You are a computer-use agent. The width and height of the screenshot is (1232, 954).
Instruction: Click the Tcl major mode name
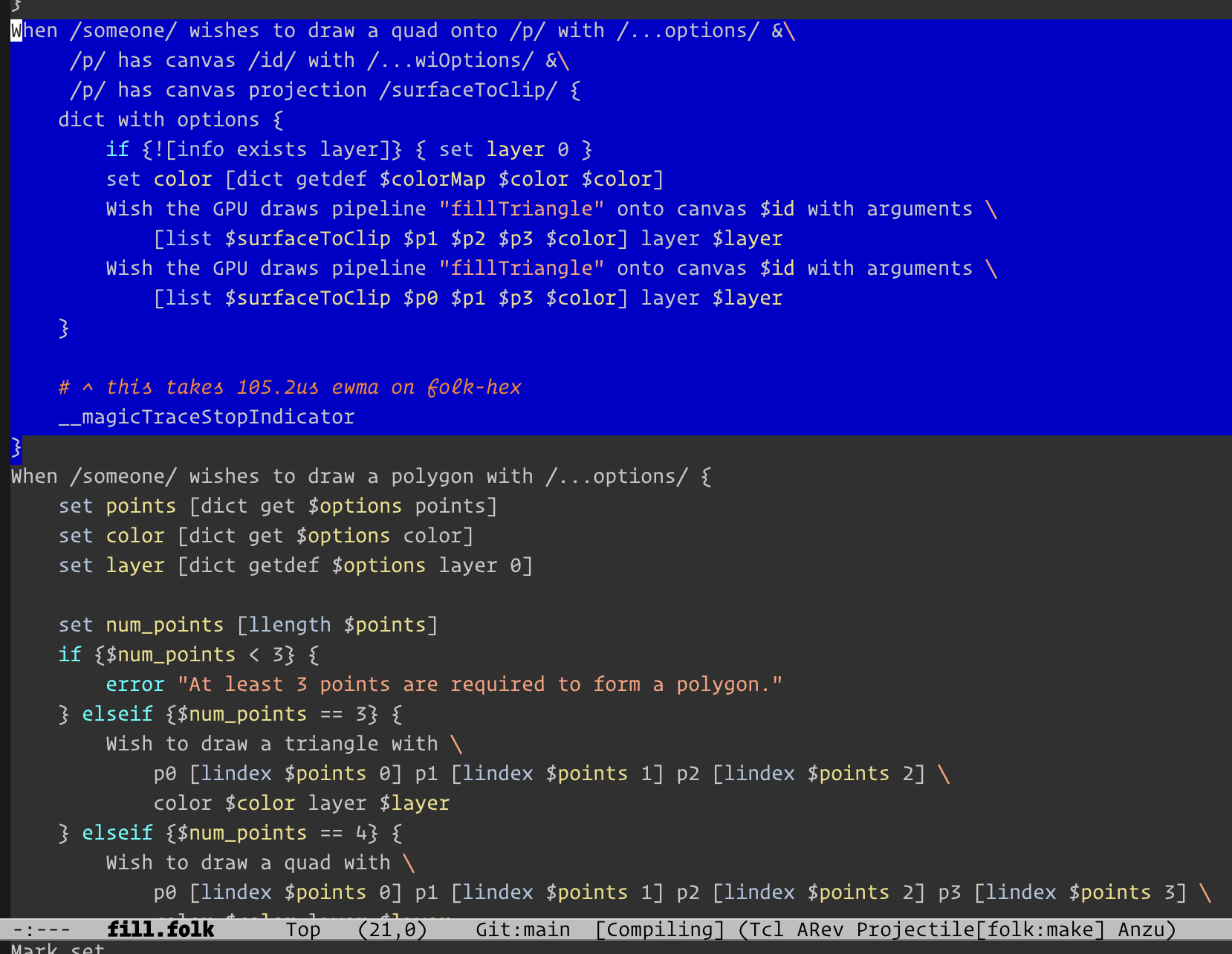766,929
